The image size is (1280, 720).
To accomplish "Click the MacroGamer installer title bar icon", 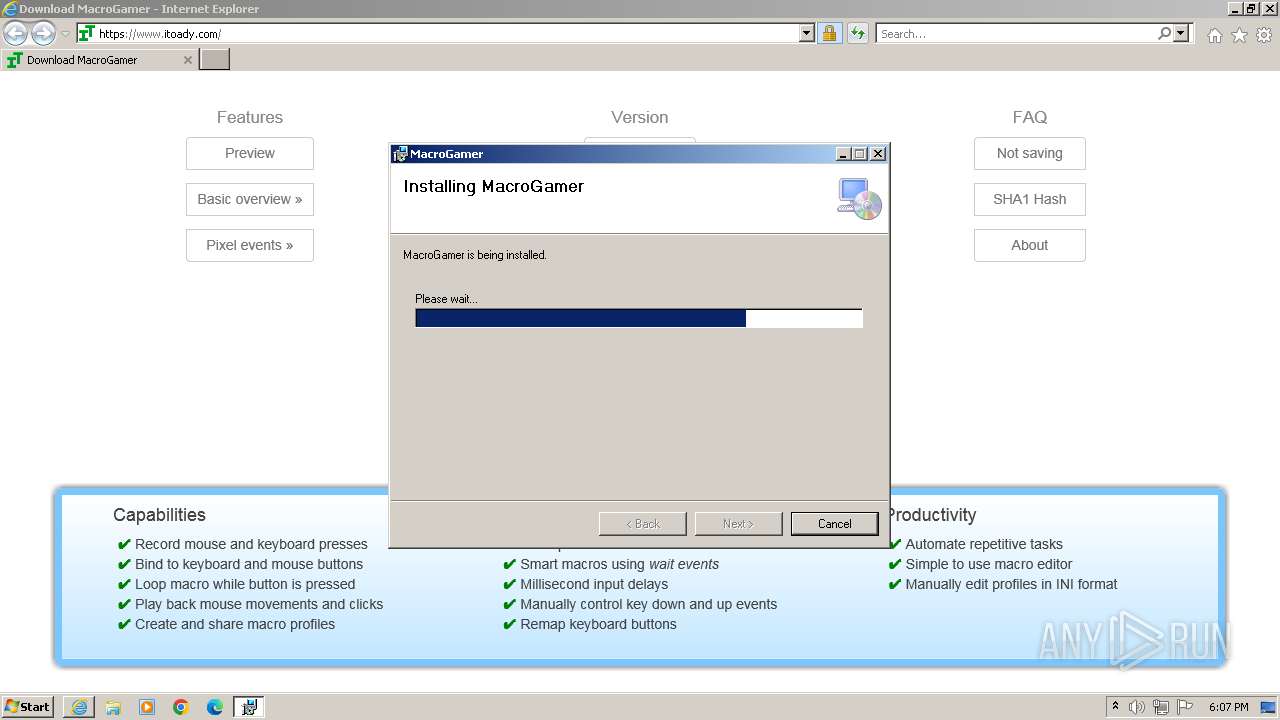I will click(400, 154).
